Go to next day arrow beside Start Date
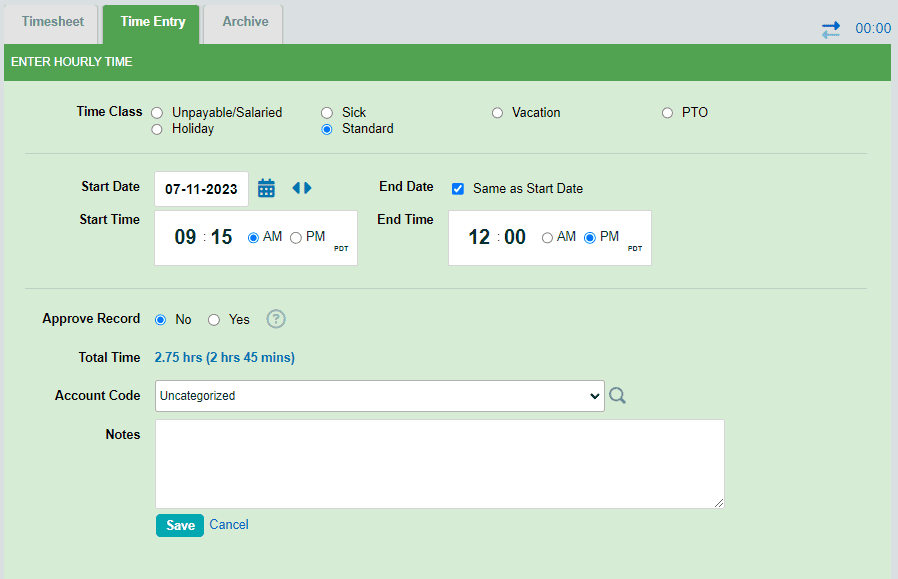The image size is (898, 579). pyautogui.click(x=308, y=188)
